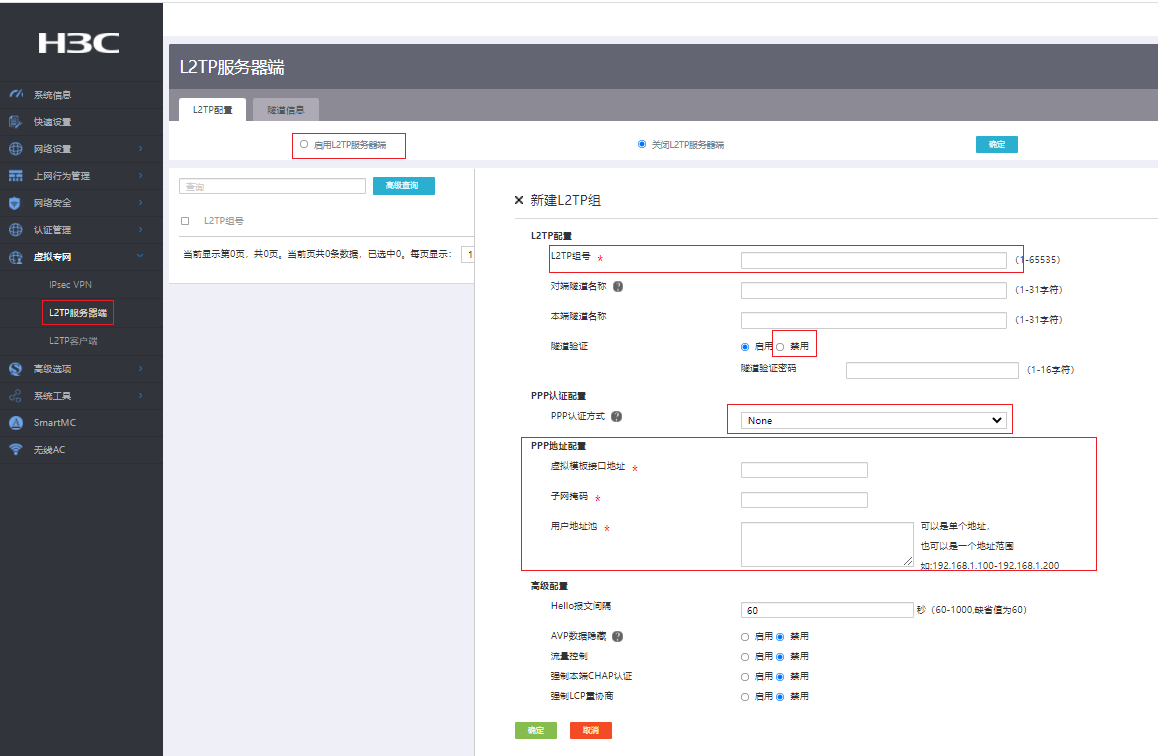Image resolution: width=1158 pixels, height=756 pixels.
Task: Click the 认证管理 sidebar icon
Action: 16,230
